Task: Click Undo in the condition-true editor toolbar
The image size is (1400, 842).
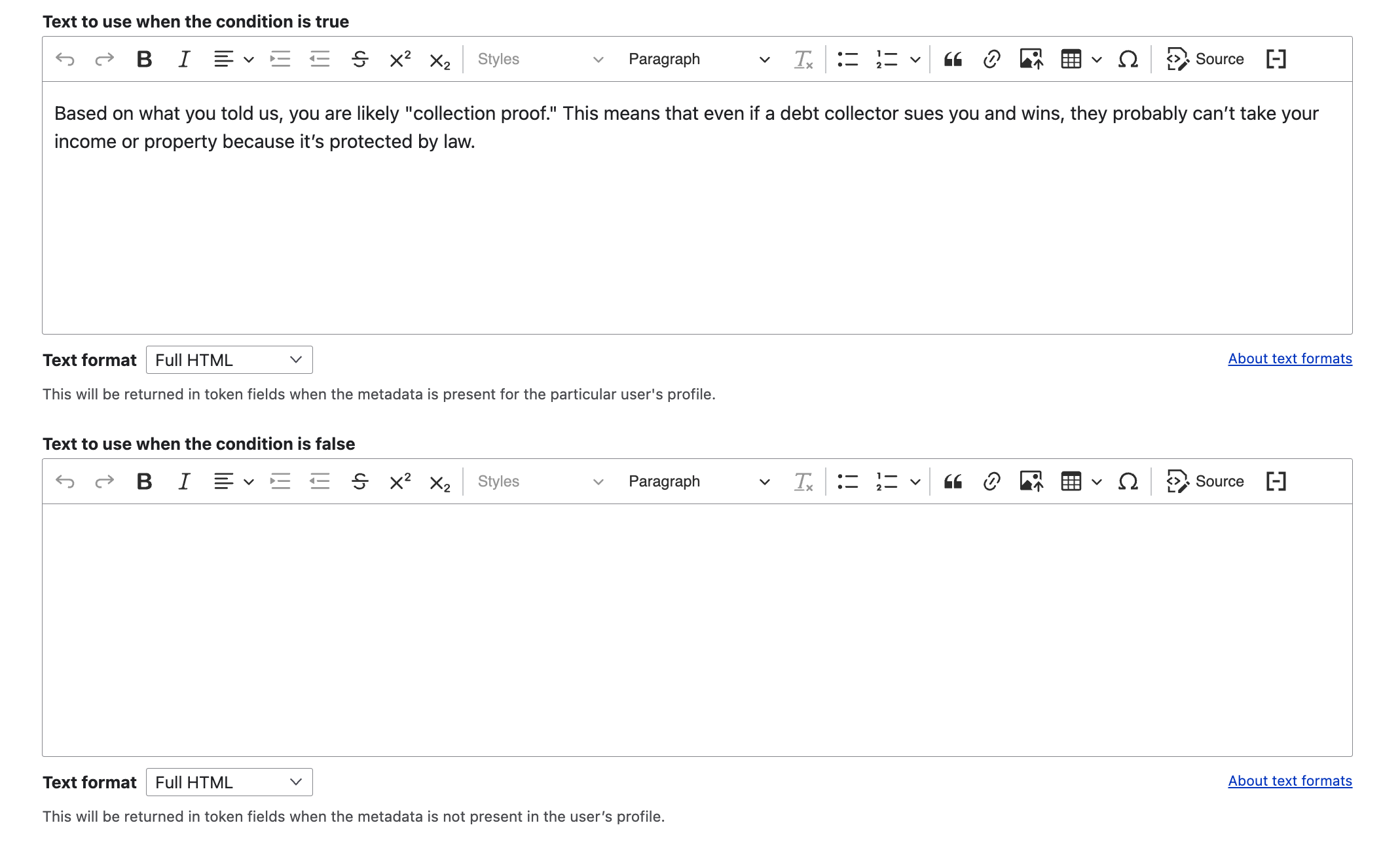Action: pyautogui.click(x=65, y=60)
